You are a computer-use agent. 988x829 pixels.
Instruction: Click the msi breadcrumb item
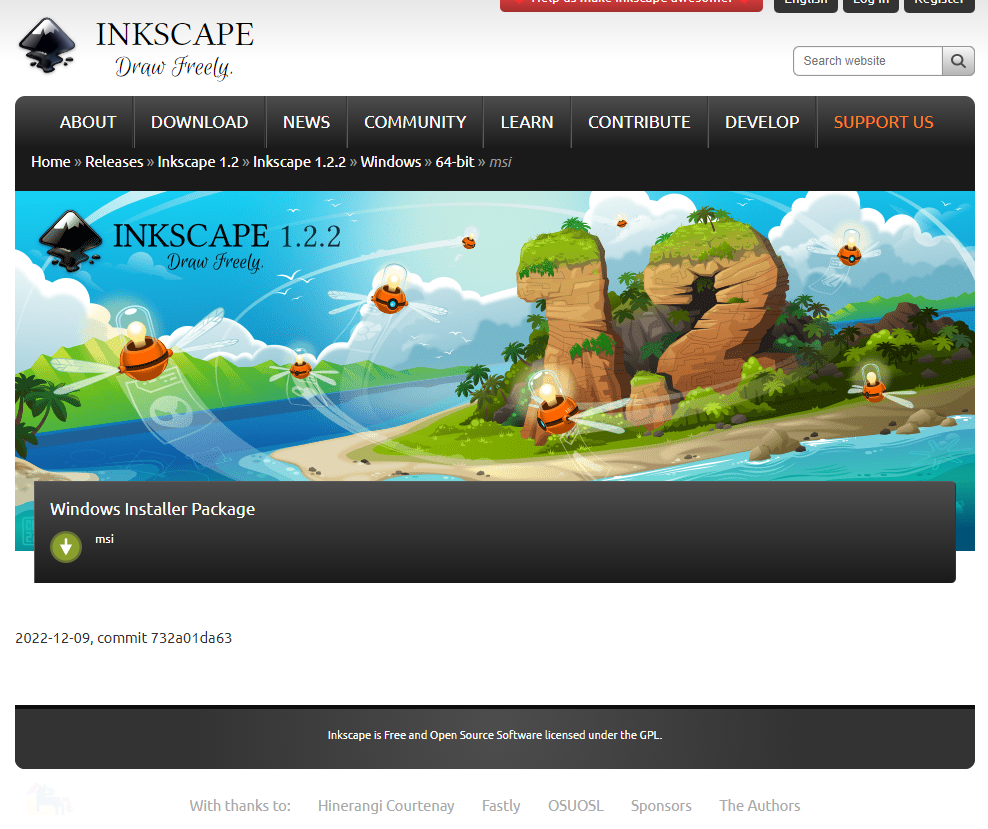[500, 162]
